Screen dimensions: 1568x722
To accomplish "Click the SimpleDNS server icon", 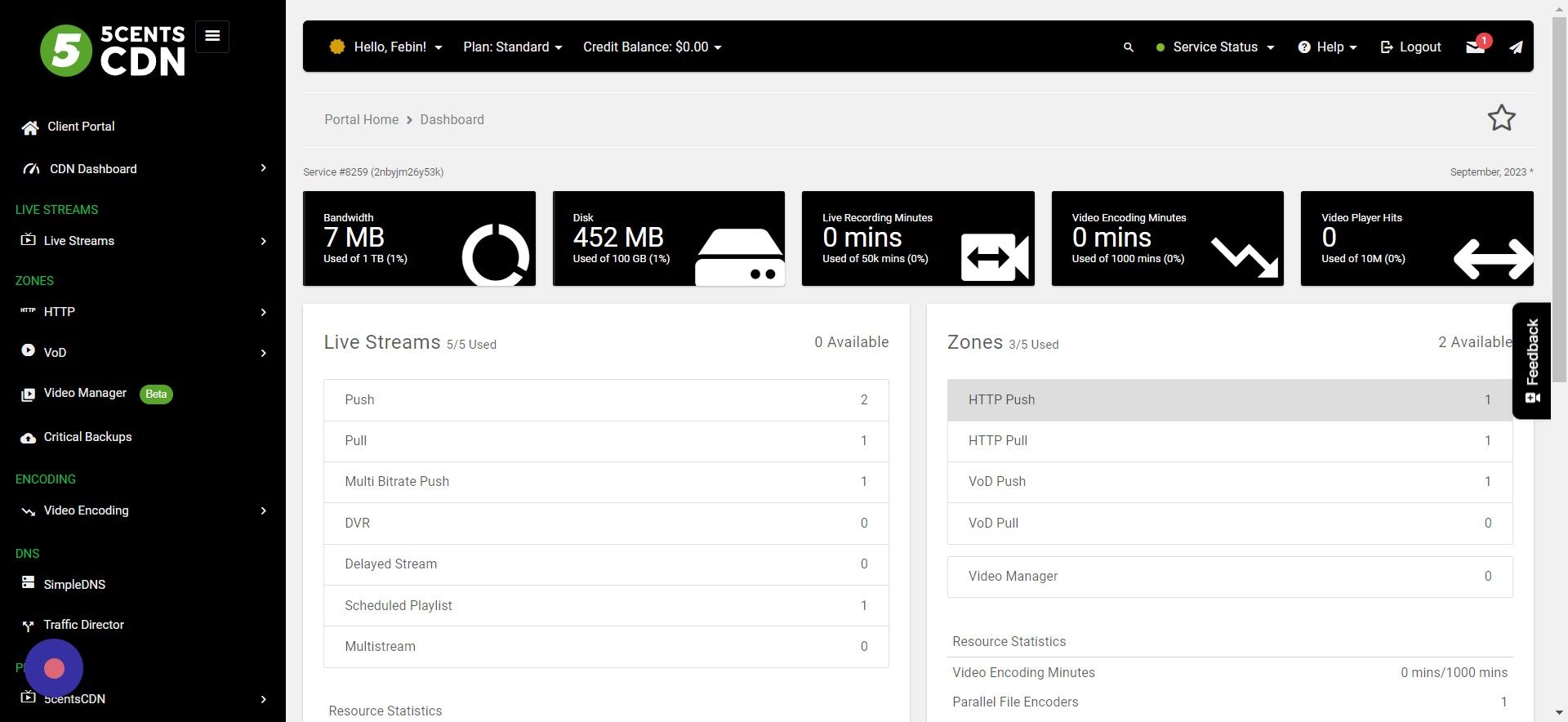I will [x=28, y=582].
